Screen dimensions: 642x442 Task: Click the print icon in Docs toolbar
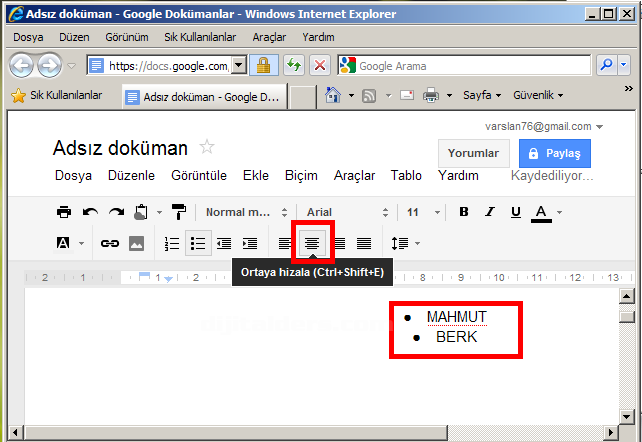coord(64,212)
